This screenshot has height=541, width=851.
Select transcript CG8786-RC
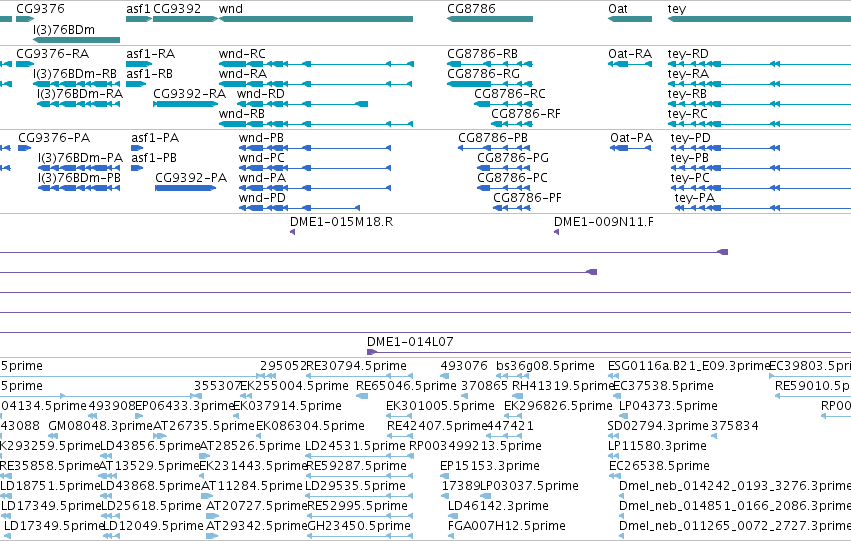(x=510, y=94)
